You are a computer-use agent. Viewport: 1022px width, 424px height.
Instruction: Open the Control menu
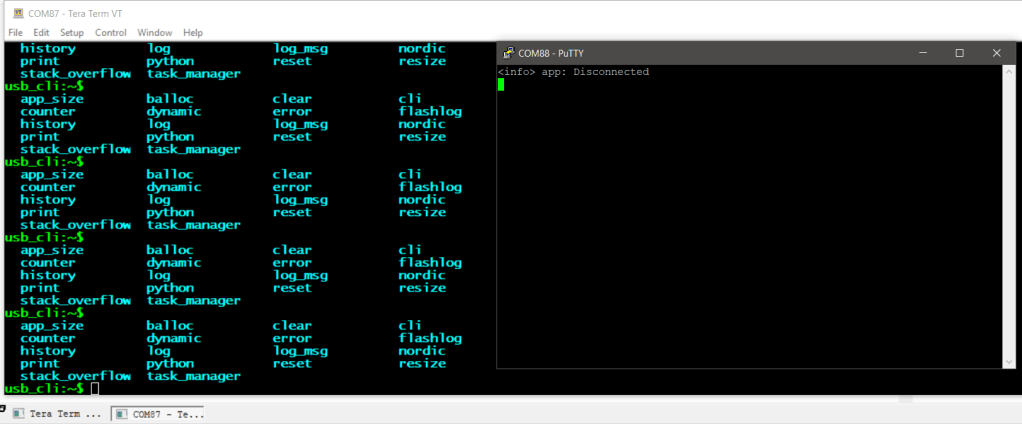click(x=110, y=33)
